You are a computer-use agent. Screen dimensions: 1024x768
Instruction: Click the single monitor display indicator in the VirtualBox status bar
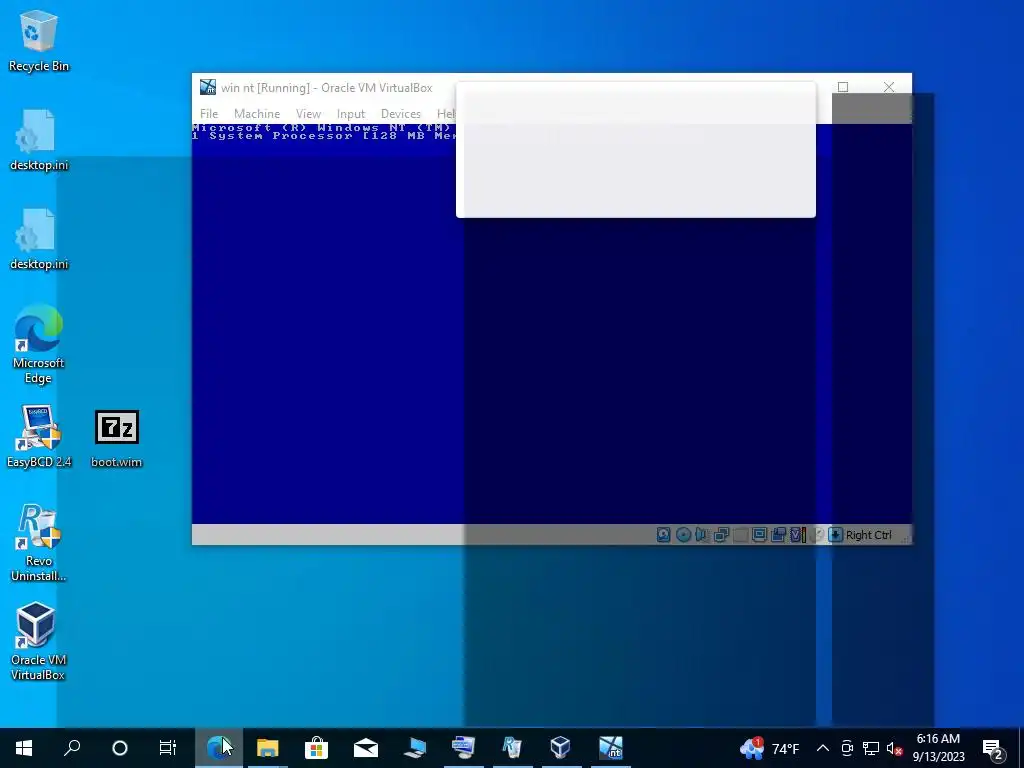pyautogui.click(x=759, y=535)
